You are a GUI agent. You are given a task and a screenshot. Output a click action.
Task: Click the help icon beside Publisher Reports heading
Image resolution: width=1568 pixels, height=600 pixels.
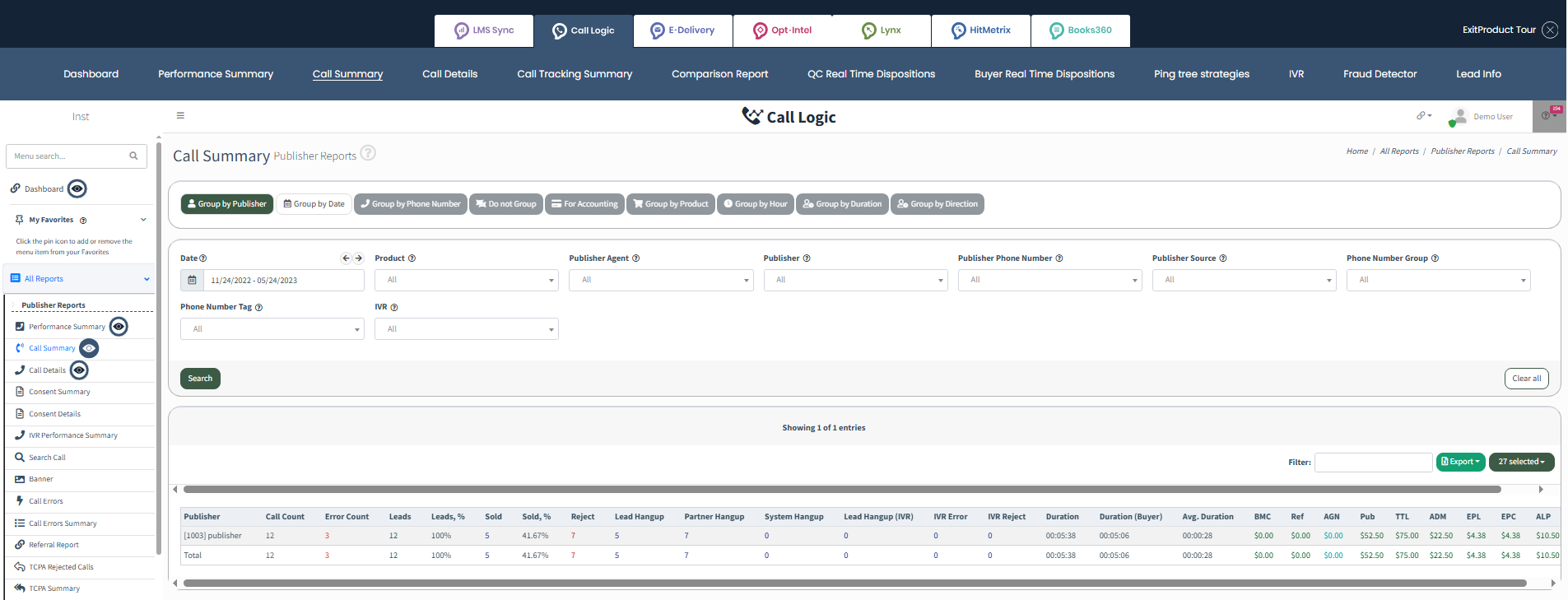pos(369,153)
